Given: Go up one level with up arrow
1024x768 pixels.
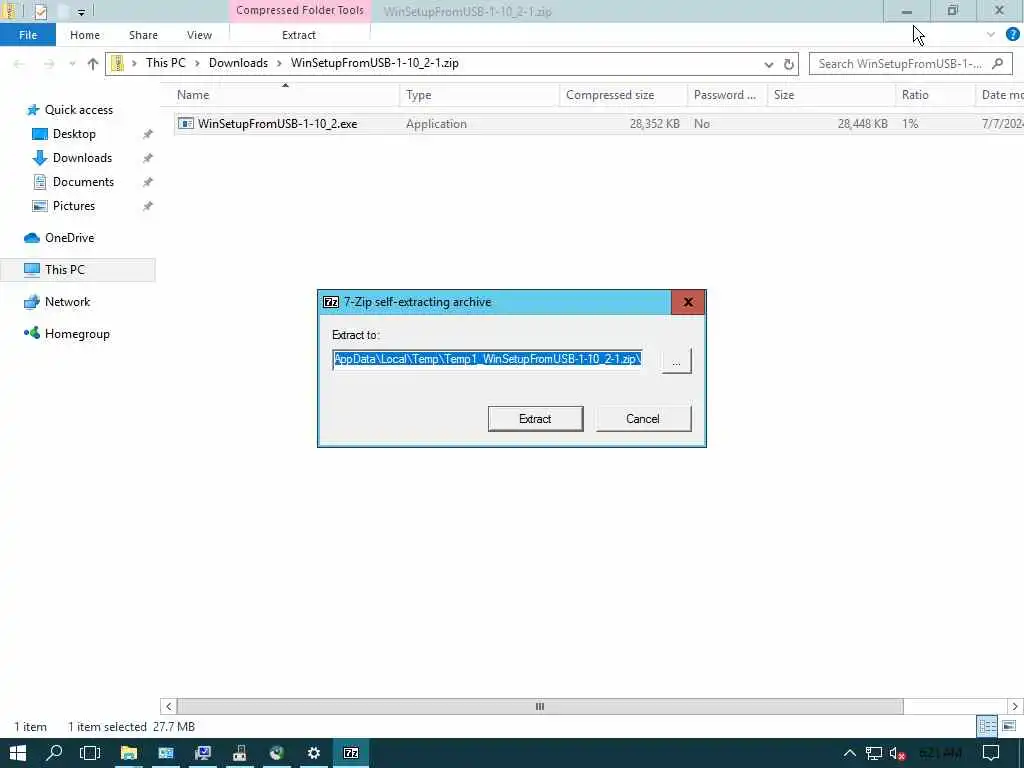Looking at the screenshot, I should click(x=92, y=64).
